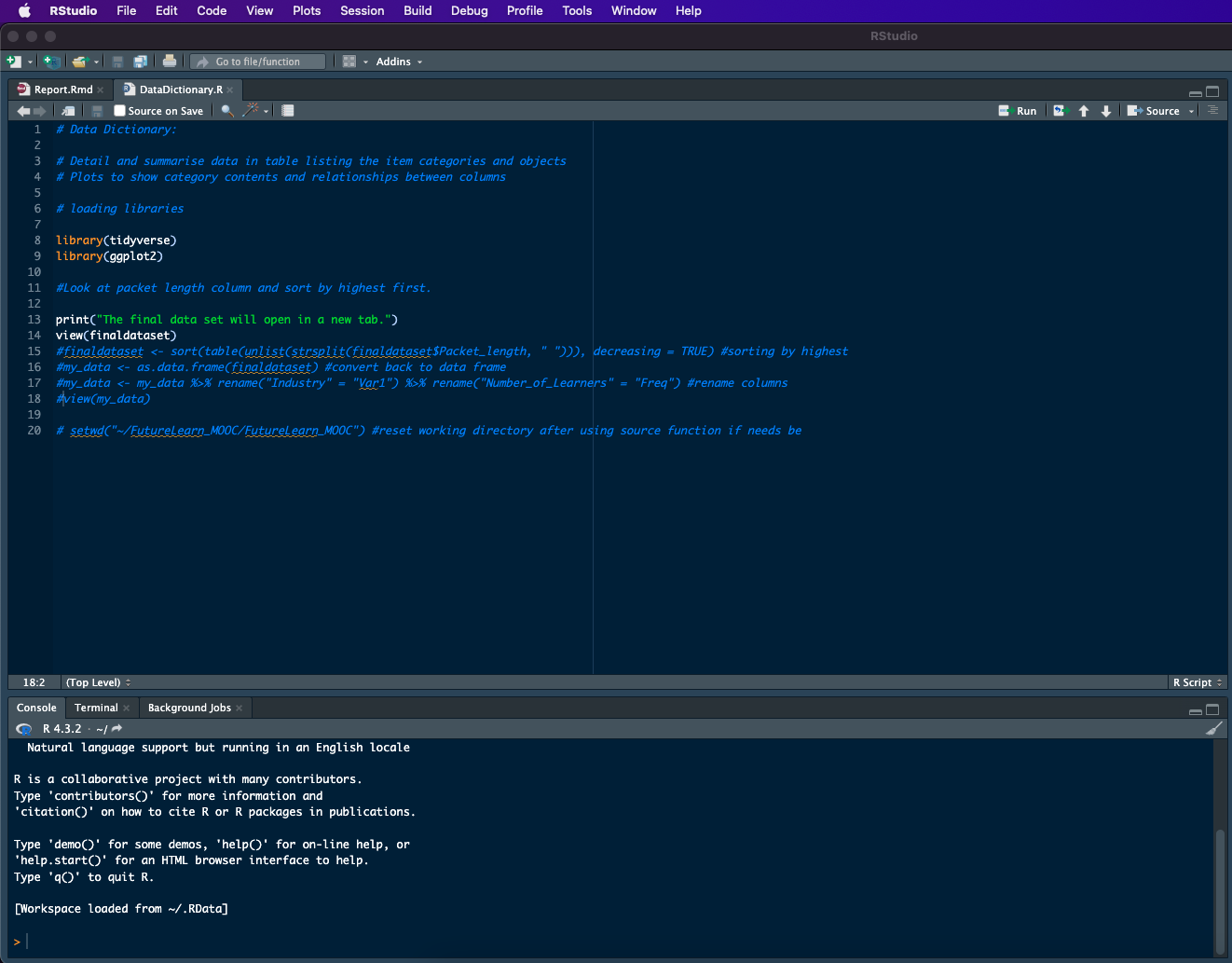The height and width of the screenshot is (963, 1232).
Task: Close the Terminal tab
Action: (127, 708)
